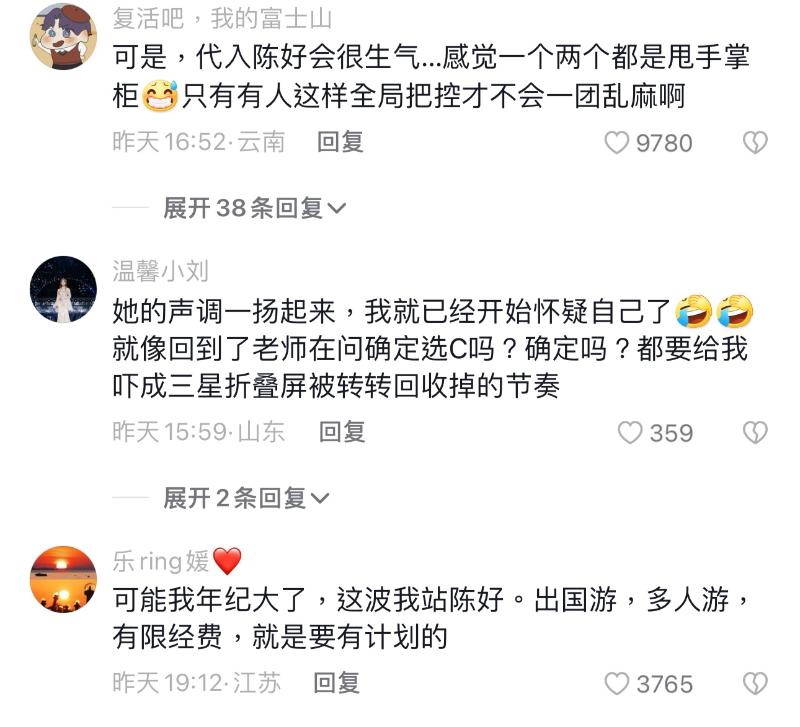The width and height of the screenshot is (800, 727).
Task: Dislike the comment posted from 山东
Action: (755, 433)
